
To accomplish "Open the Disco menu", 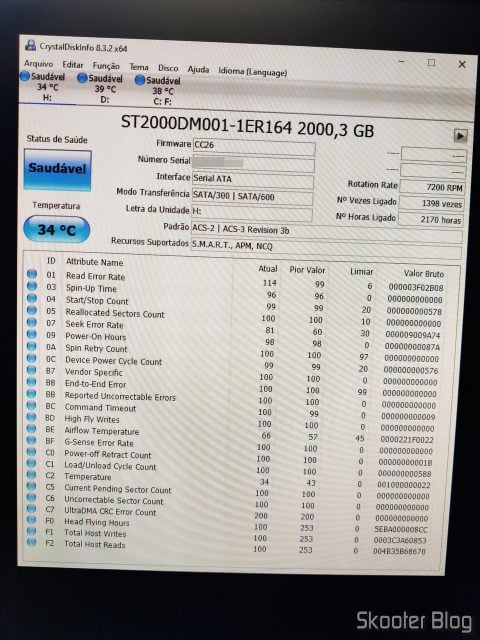I will [x=168, y=69].
